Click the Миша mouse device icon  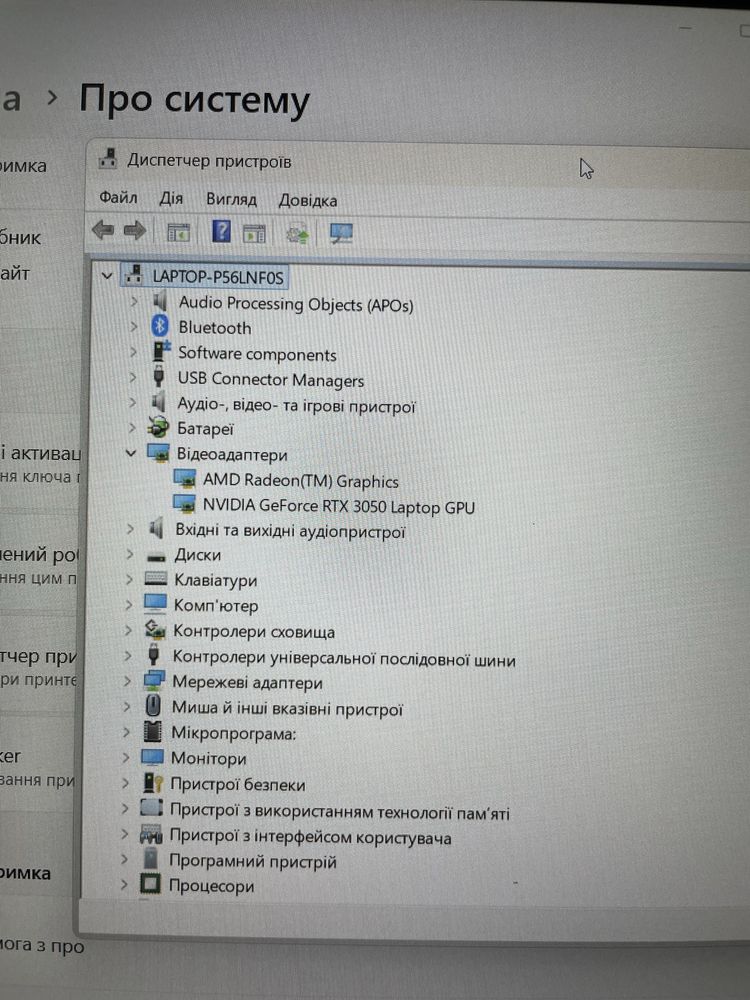(153, 706)
